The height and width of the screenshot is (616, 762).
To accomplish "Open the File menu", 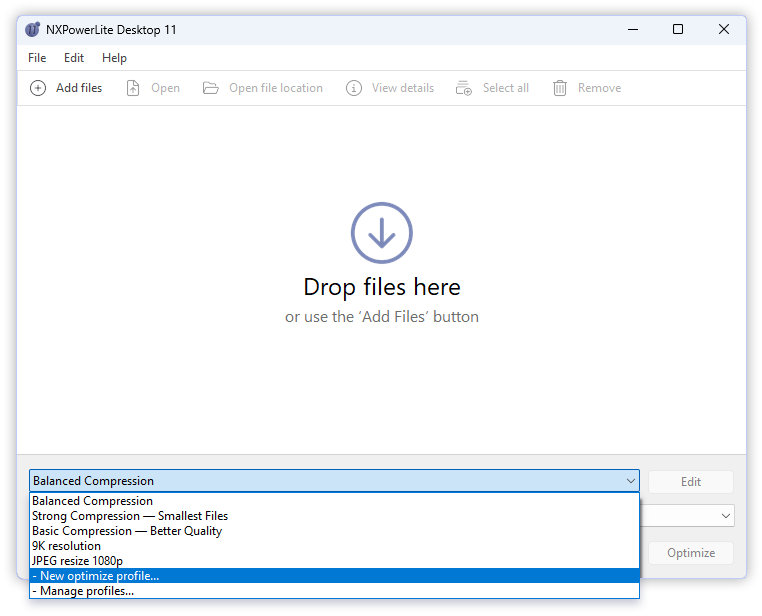I will pos(37,58).
